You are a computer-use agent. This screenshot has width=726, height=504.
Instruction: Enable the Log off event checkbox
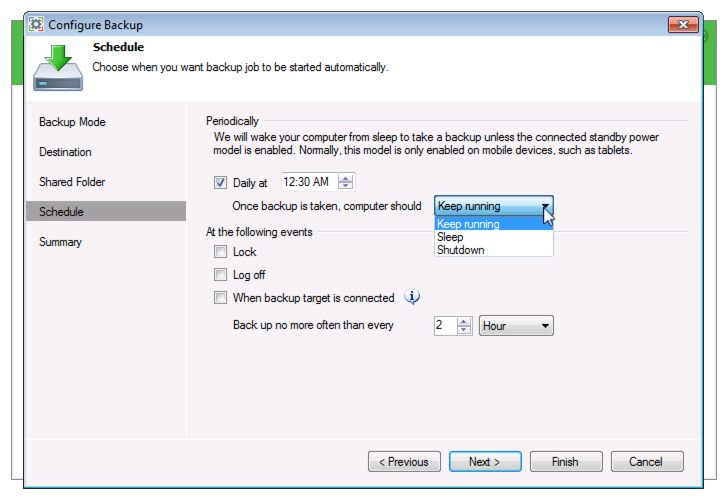(220, 274)
